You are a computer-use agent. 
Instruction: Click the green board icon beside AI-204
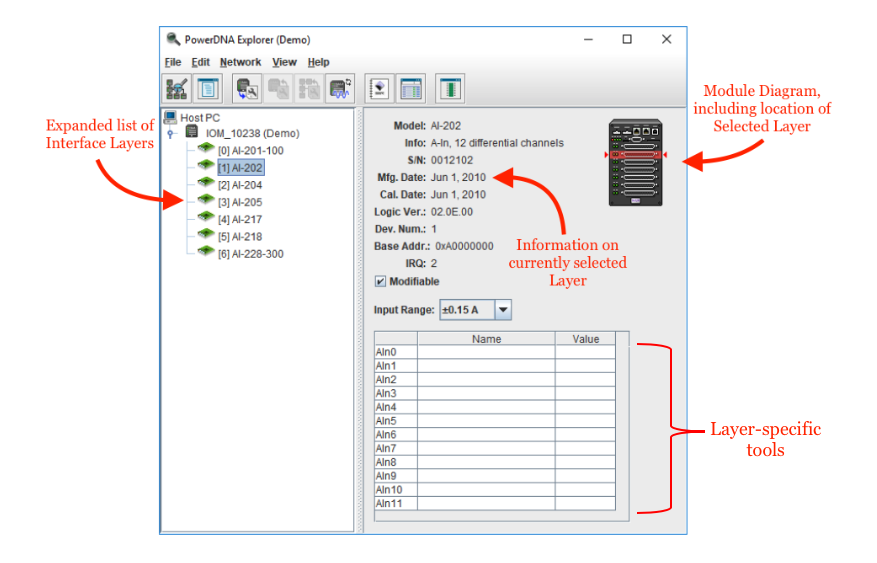click(x=206, y=182)
